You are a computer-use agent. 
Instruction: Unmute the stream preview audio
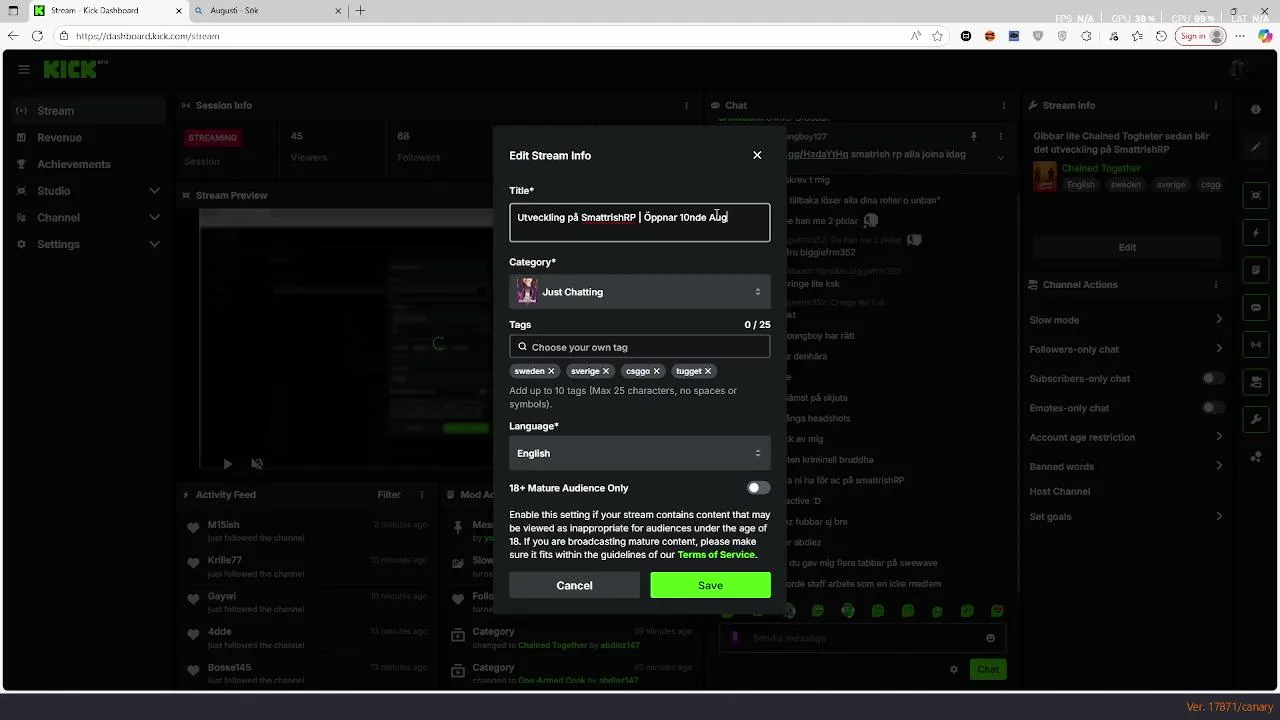[257, 464]
